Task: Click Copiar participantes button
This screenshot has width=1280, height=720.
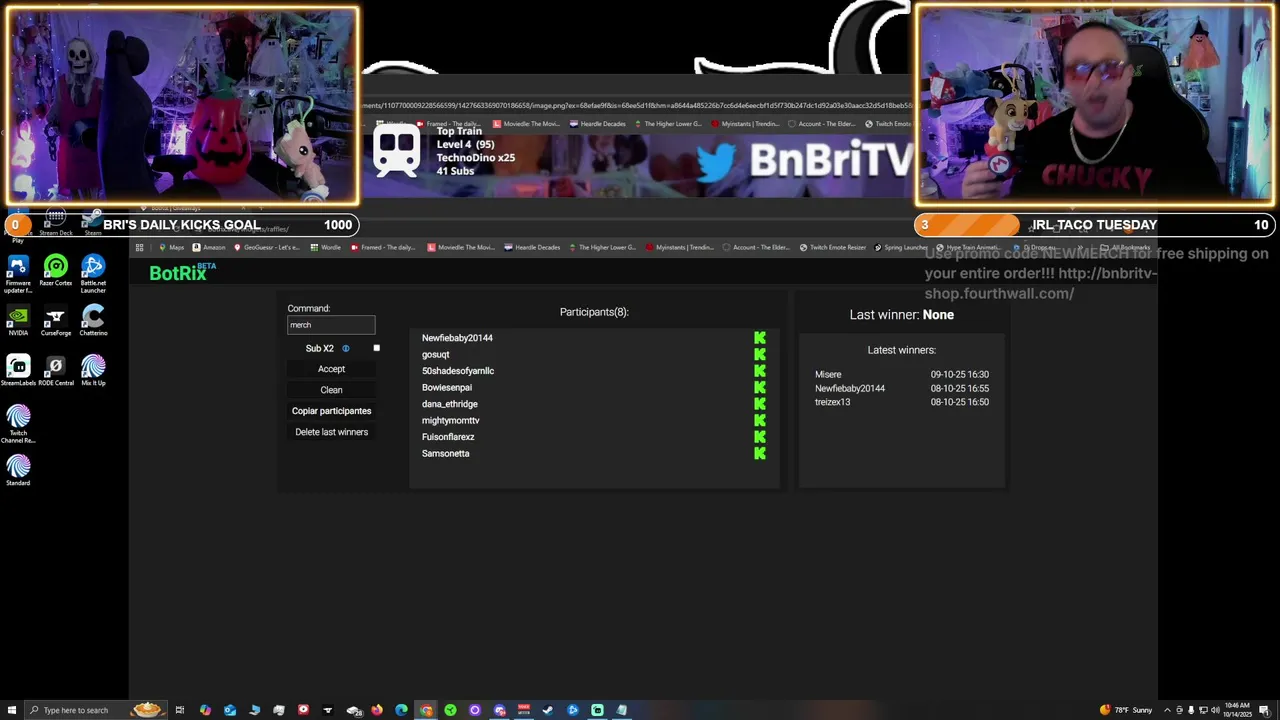Action: tap(331, 411)
